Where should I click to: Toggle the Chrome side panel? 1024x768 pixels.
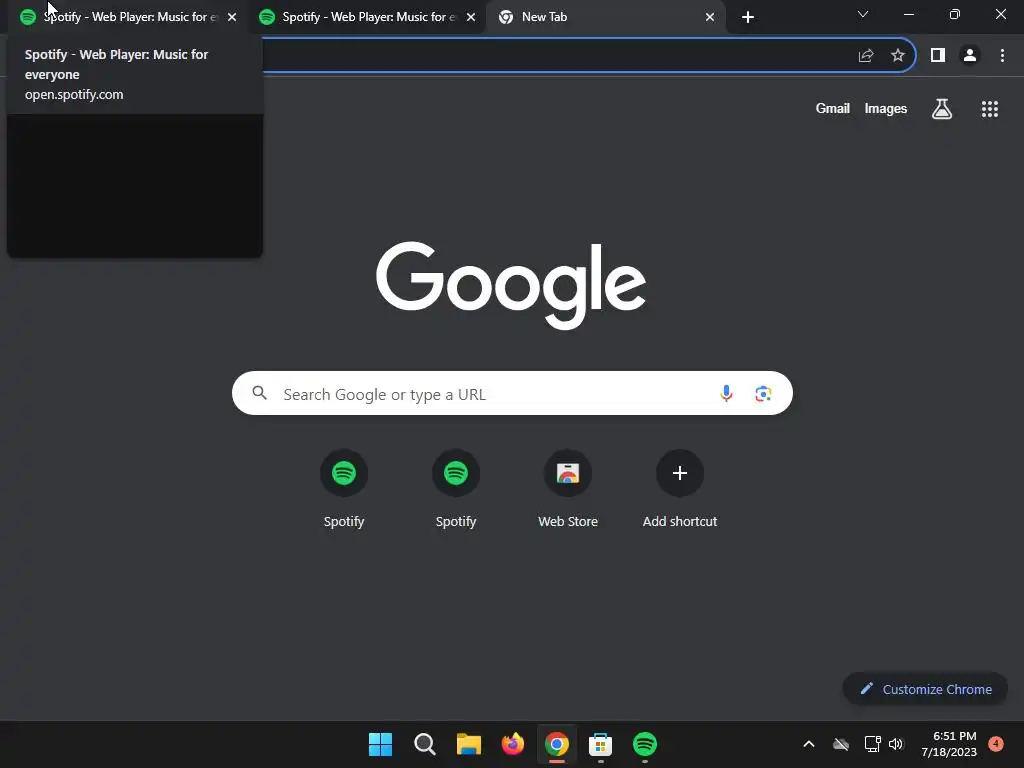938,56
